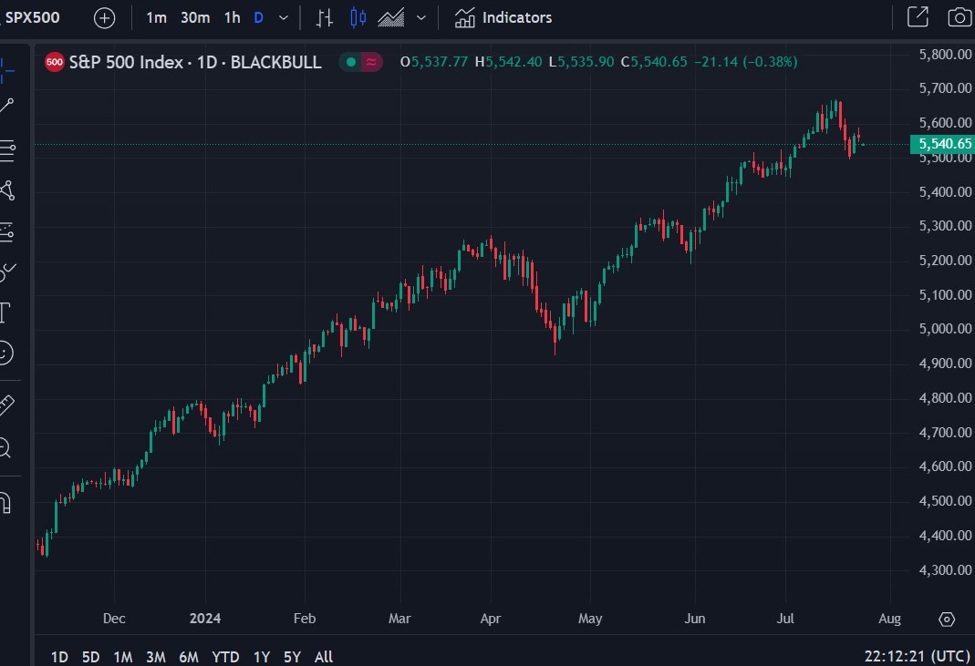Activate the Zoom In tool
Screen dimensions: 975x666
coord(6,448)
